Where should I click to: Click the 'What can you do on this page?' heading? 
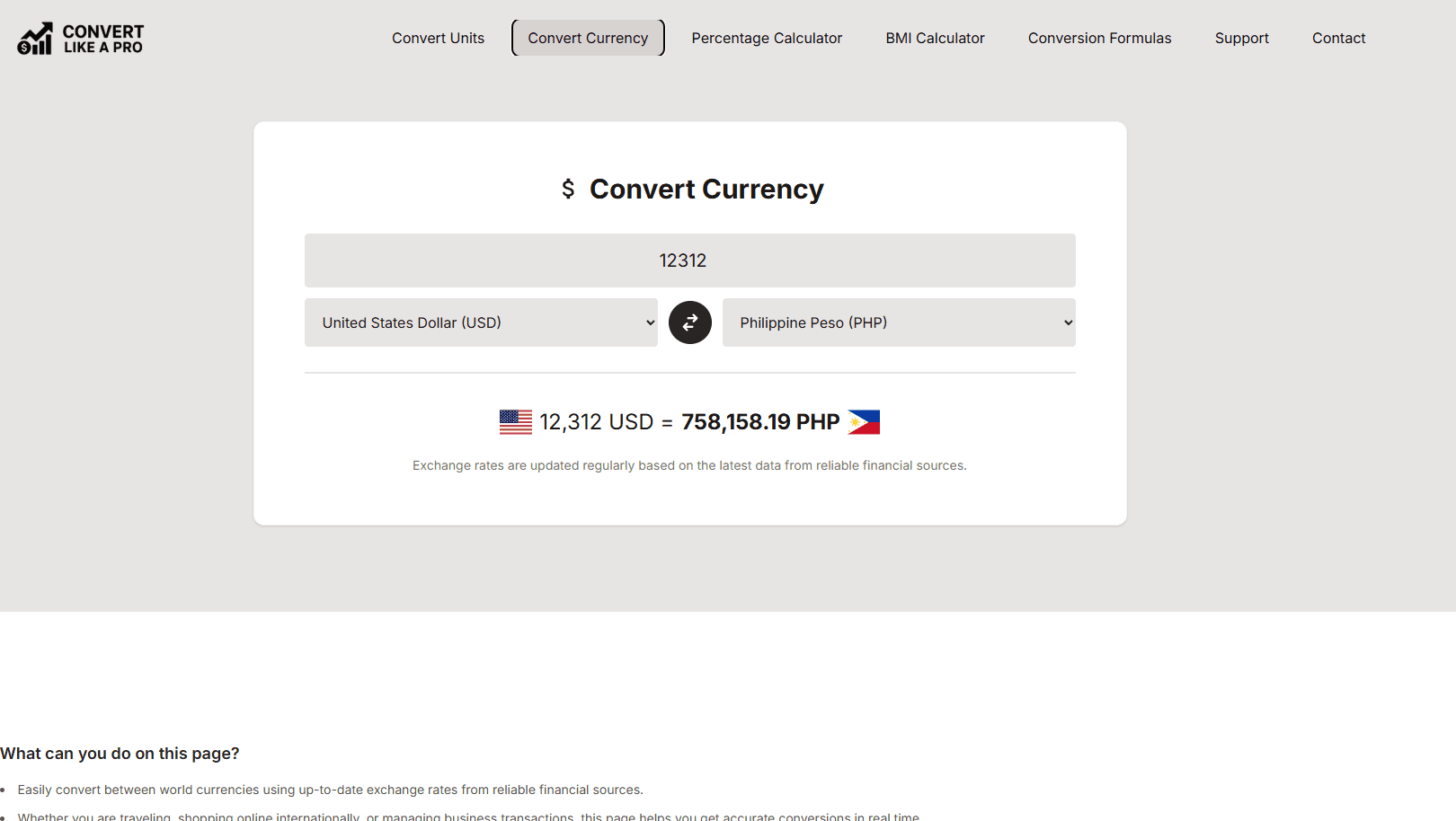(x=120, y=754)
